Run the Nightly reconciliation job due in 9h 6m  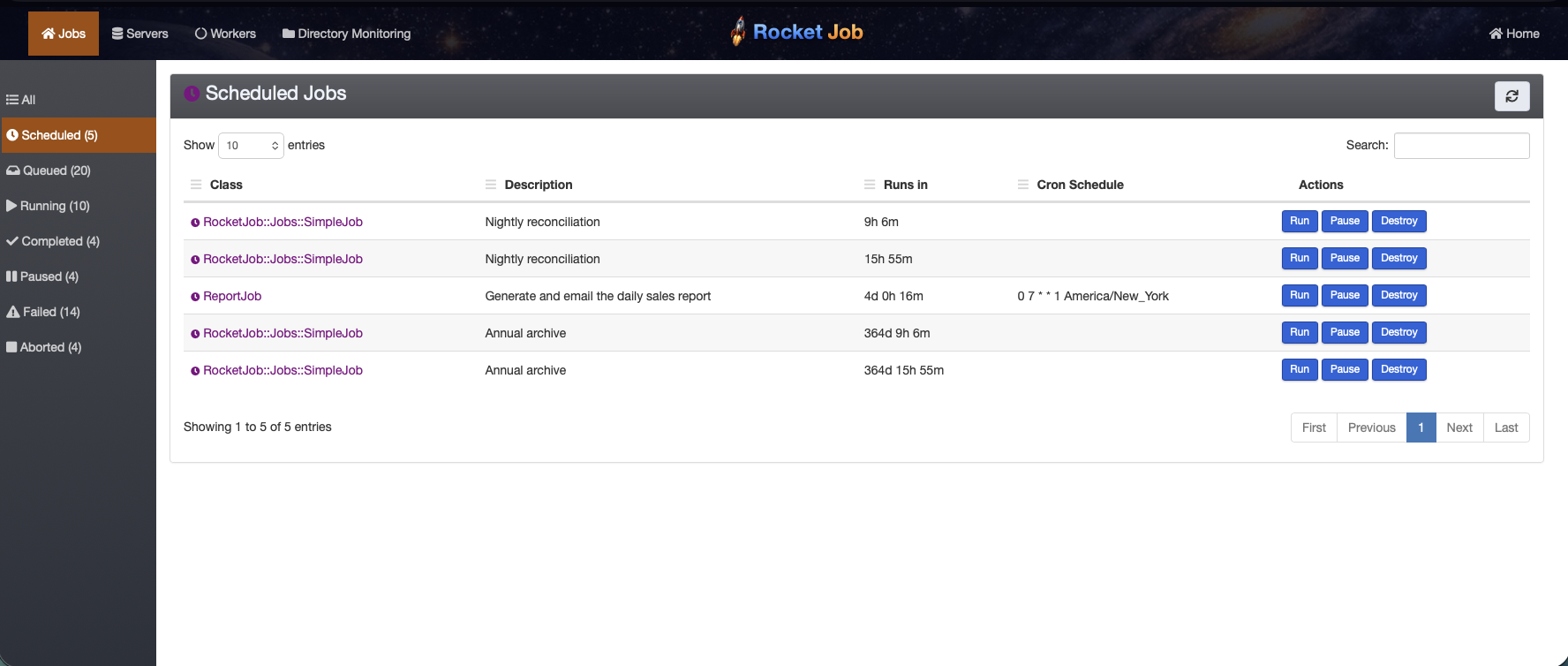pos(1300,221)
